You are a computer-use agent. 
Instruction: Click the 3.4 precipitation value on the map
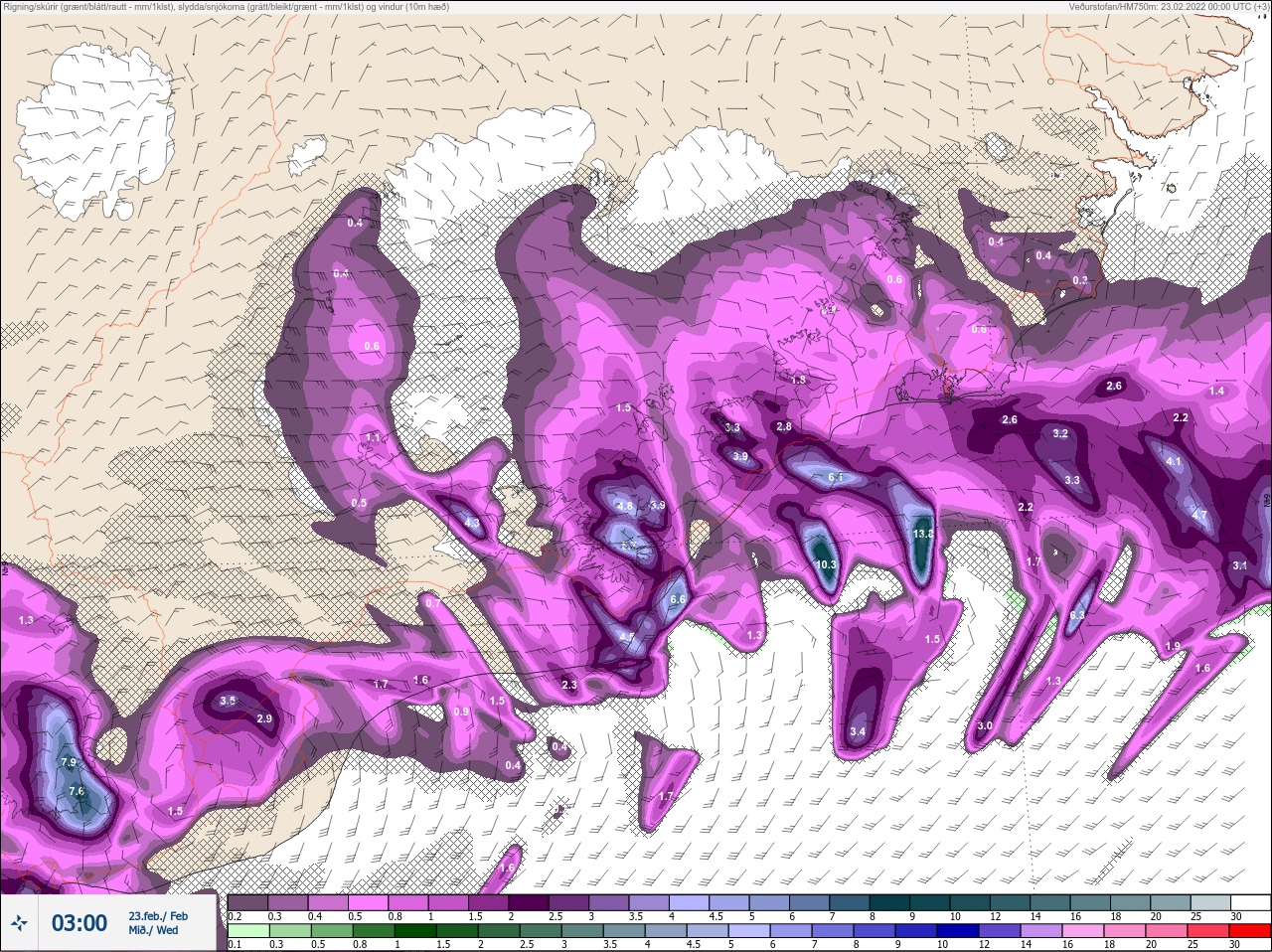pos(858,732)
